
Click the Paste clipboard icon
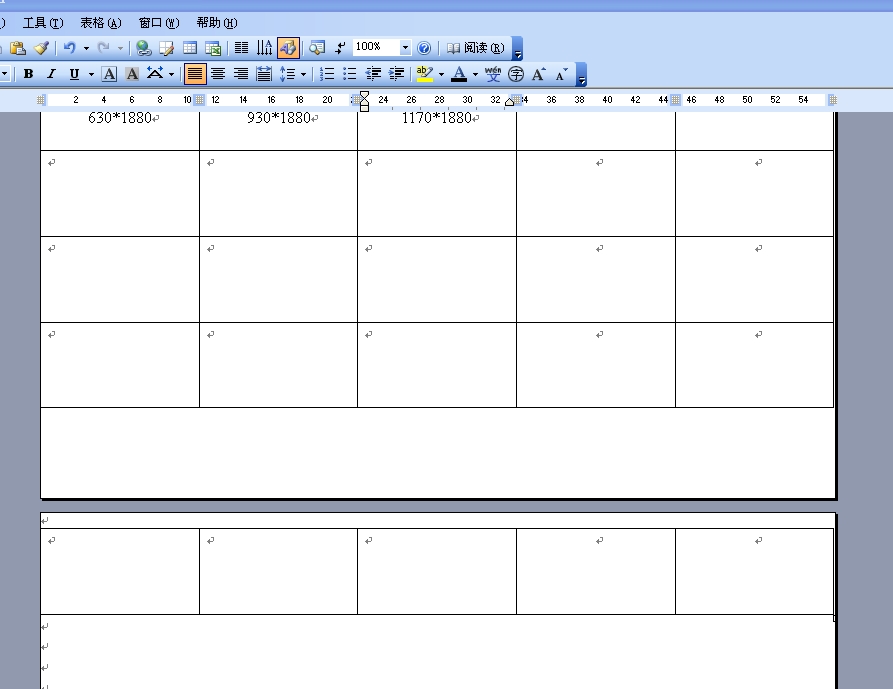18,48
